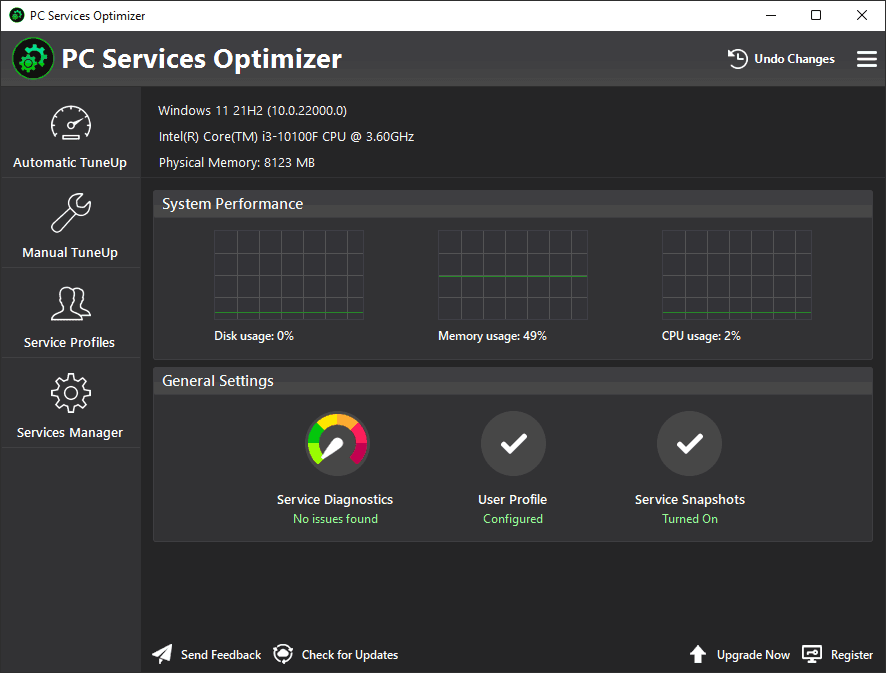This screenshot has width=886, height=673.
Task: Click the Register link
Action: [x=852, y=654]
